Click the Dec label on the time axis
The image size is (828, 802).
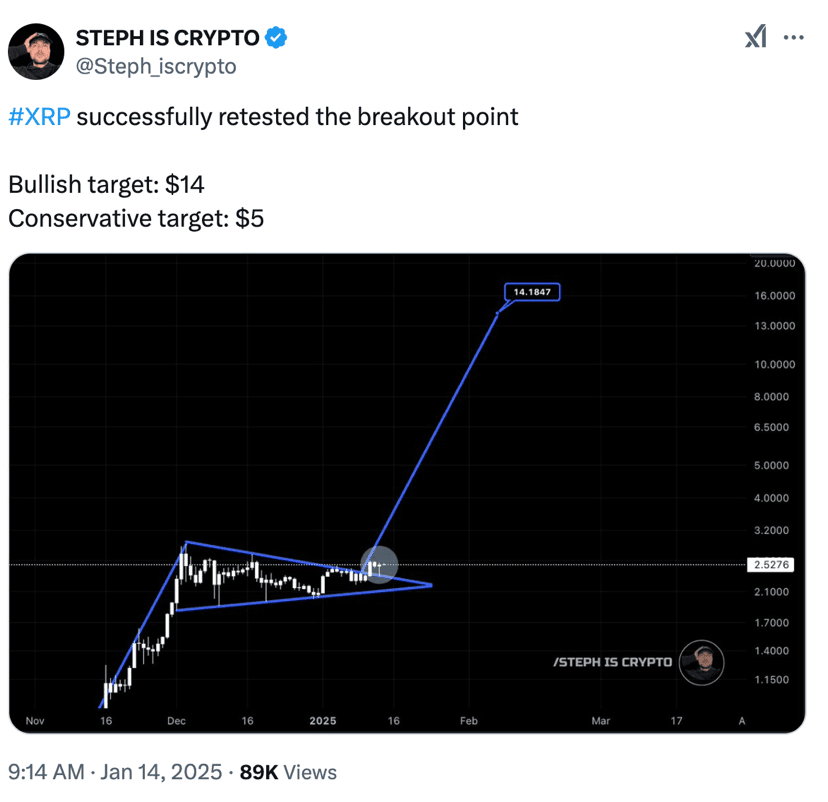click(177, 720)
